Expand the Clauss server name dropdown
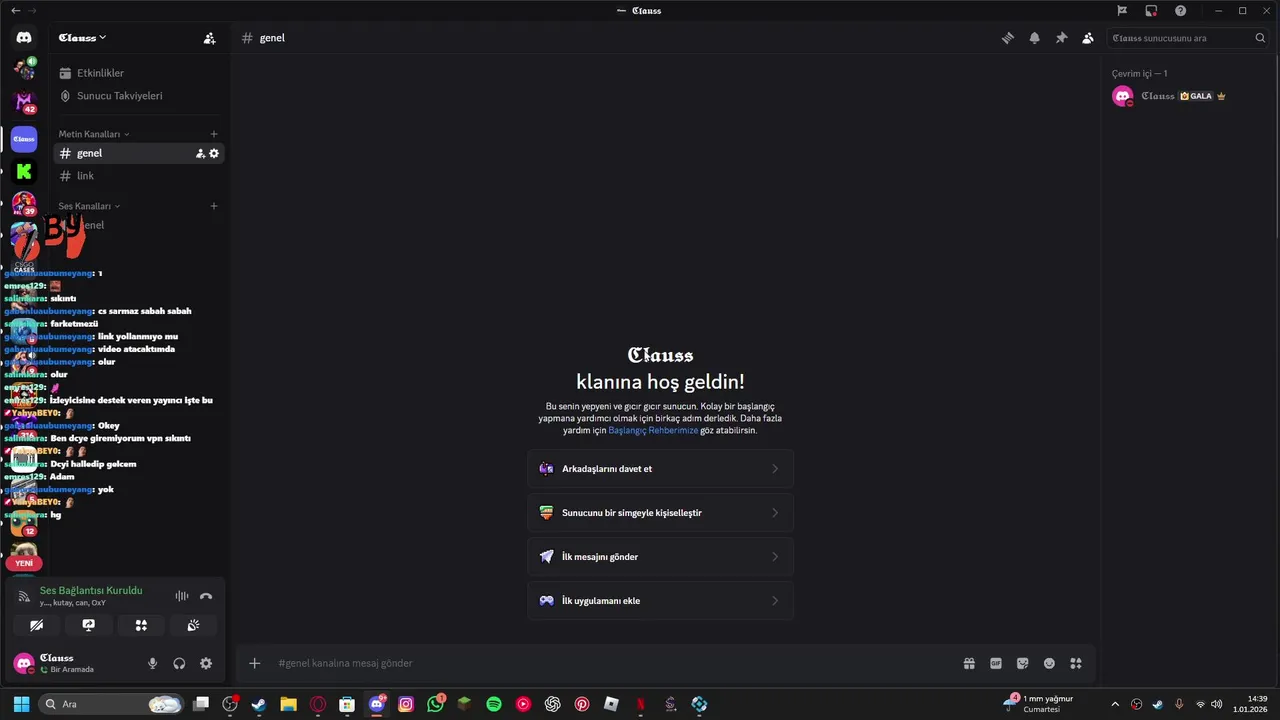Viewport: 1280px width, 720px height. [x=82, y=38]
